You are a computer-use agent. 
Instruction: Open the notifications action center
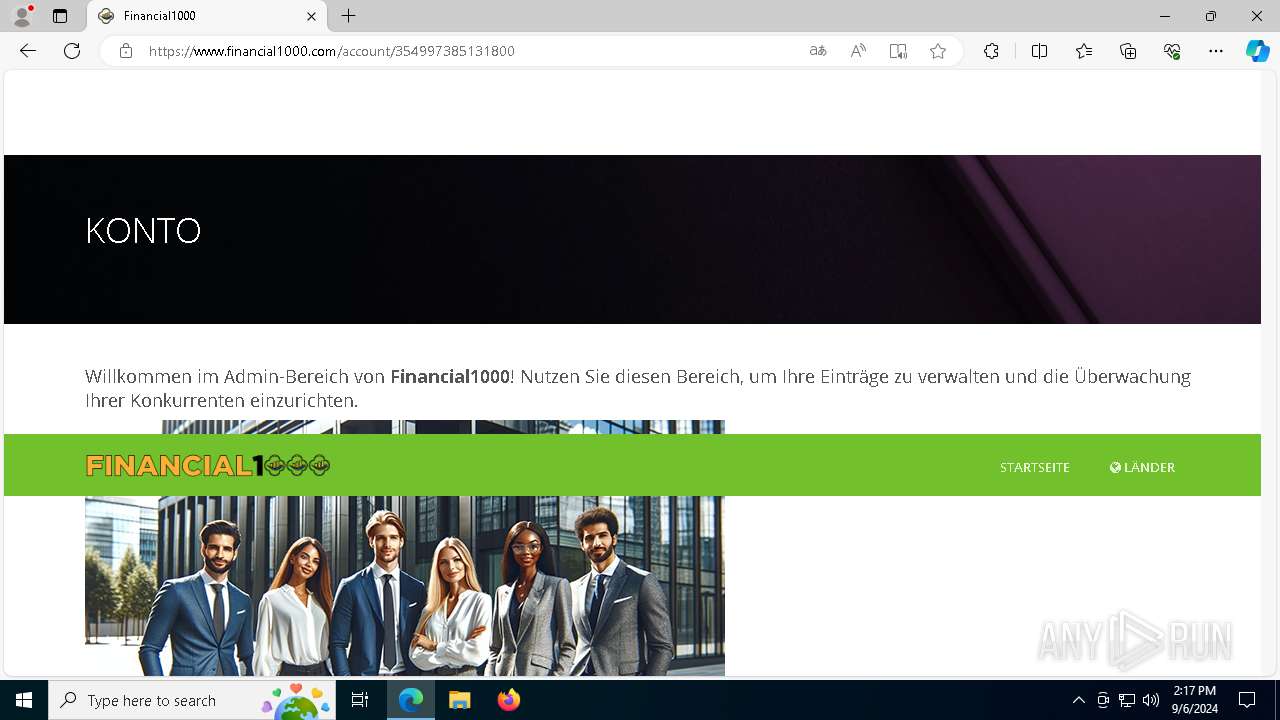[x=1247, y=700]
